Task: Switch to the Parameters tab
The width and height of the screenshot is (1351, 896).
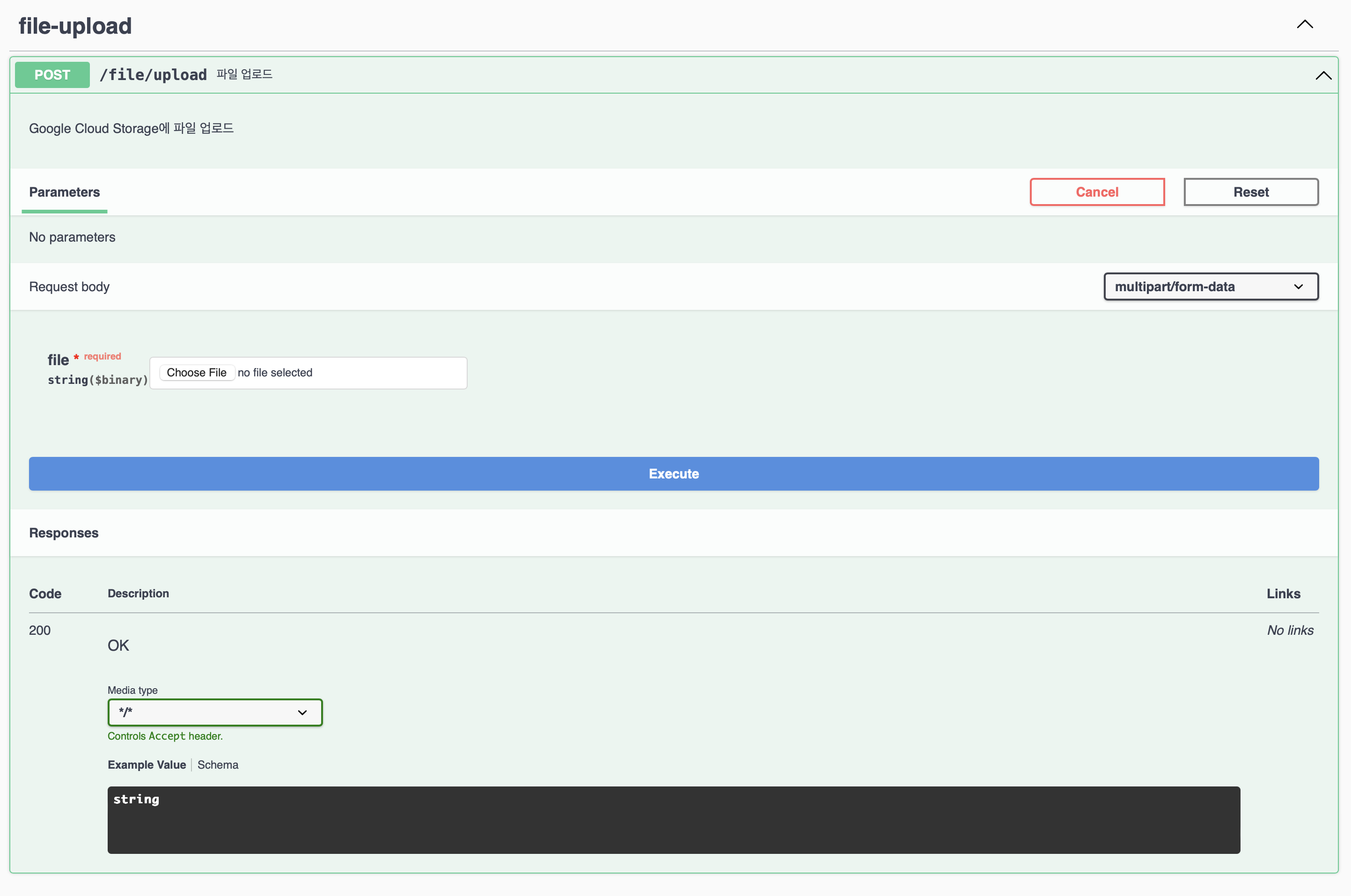Action: point(65,192)
